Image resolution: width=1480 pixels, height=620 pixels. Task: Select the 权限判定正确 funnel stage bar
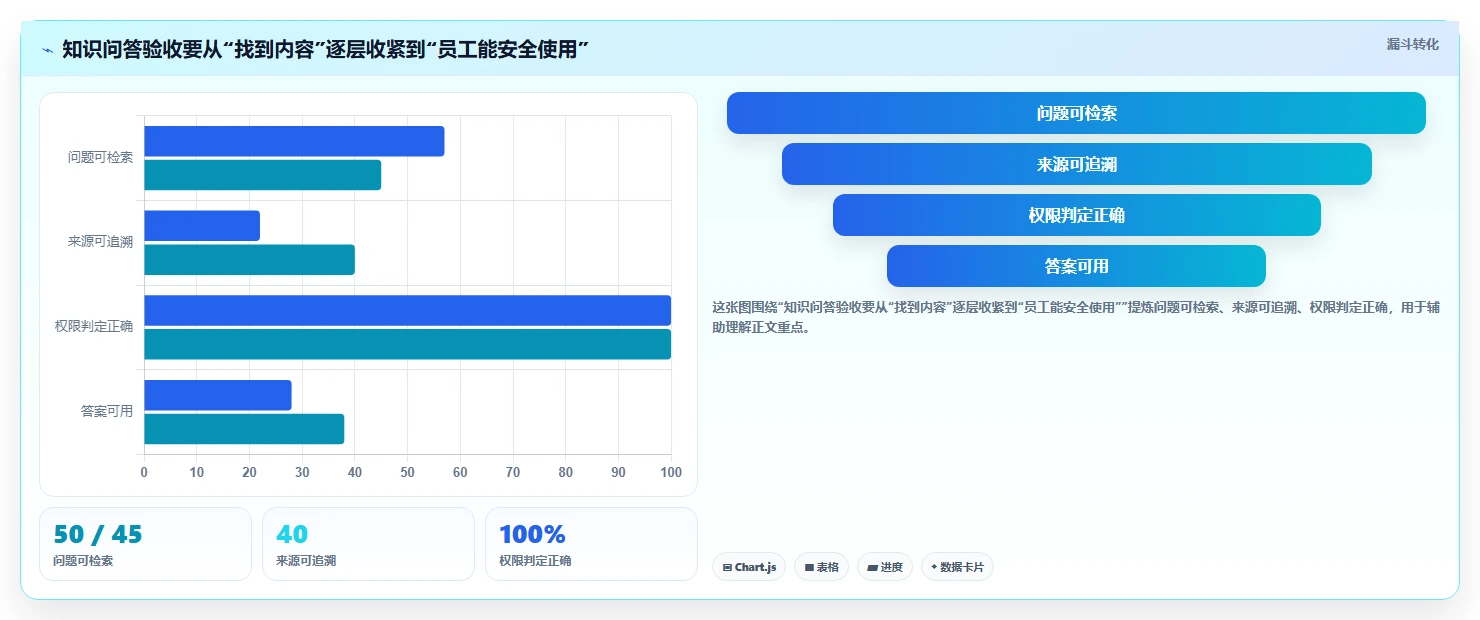tap(1076, 215)
